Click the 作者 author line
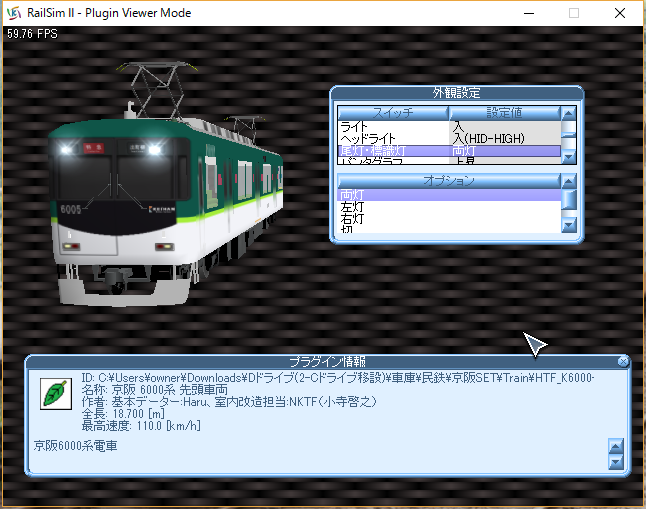 [229, 401]
